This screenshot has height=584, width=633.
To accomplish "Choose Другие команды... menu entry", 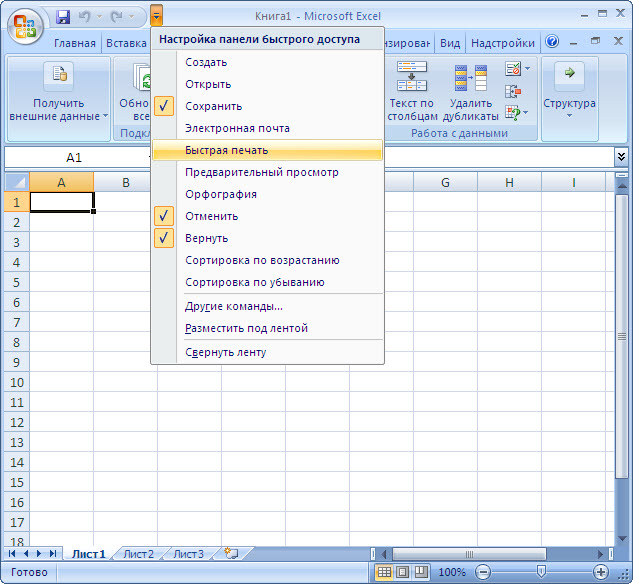I will coord(268,306).
